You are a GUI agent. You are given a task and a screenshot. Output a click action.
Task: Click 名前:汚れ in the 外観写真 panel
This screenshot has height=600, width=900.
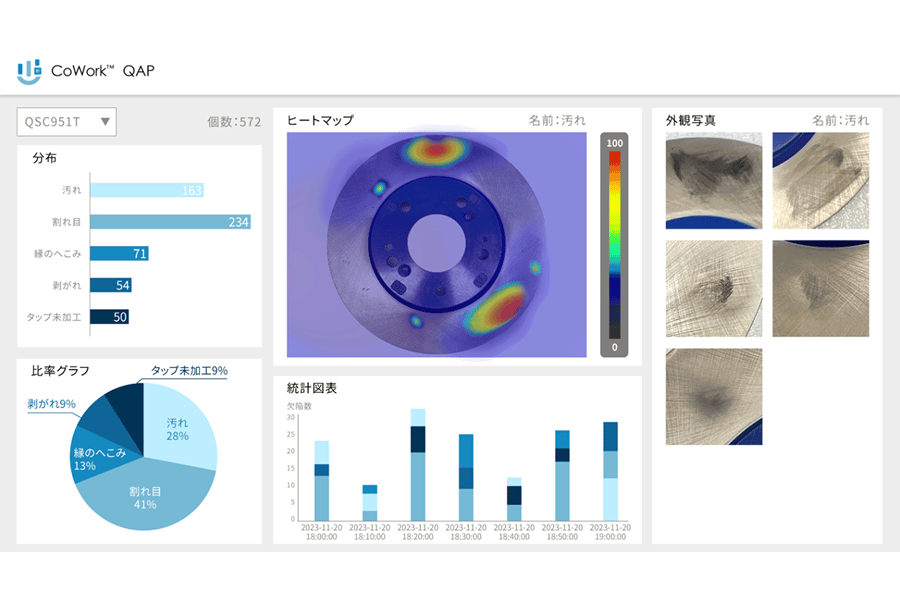[840, 120]
